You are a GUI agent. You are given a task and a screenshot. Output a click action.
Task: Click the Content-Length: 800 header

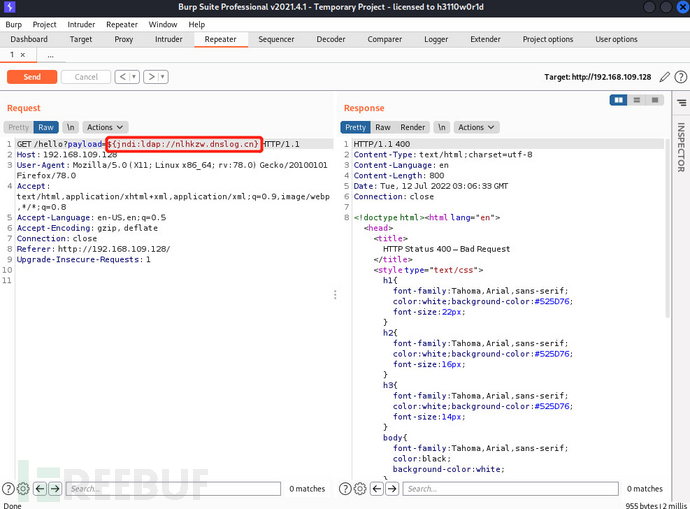tap(399, 176)
